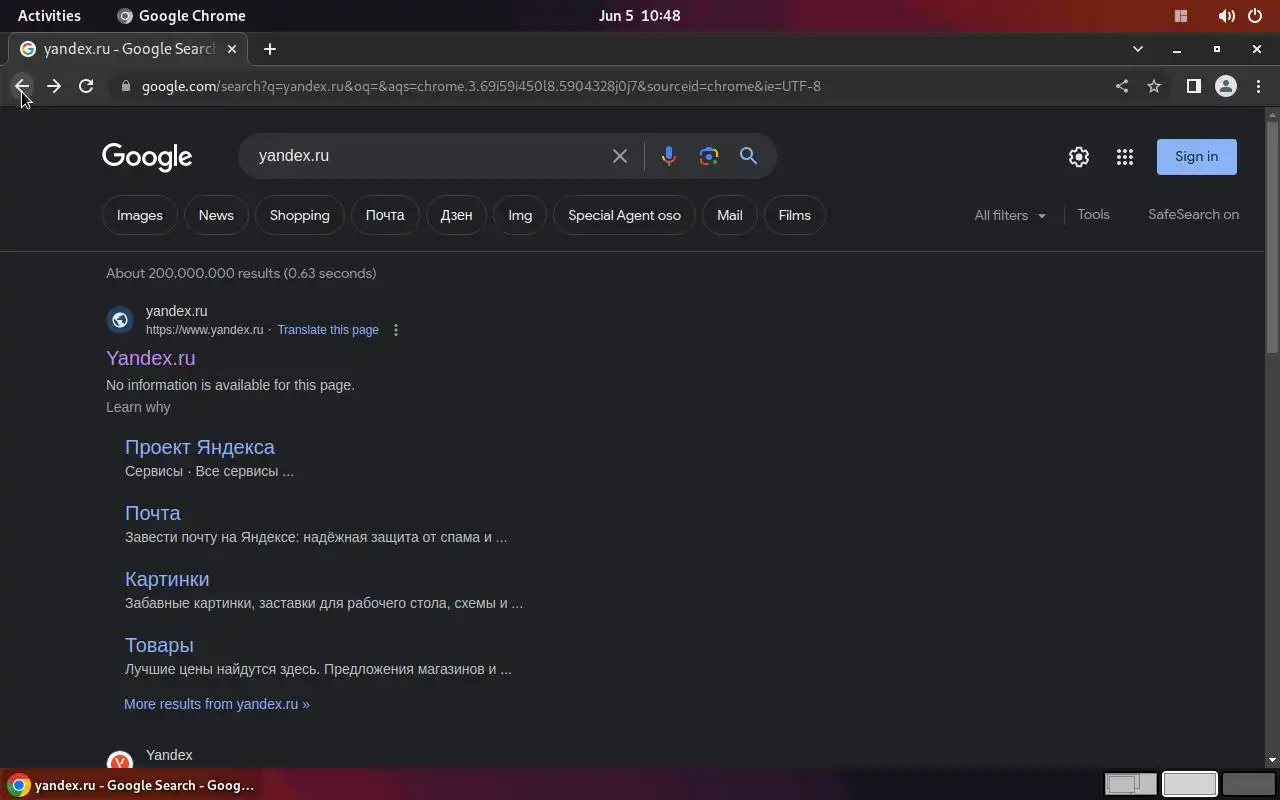
Task: Click the Google logo
Action: click(x=147, y=157)
